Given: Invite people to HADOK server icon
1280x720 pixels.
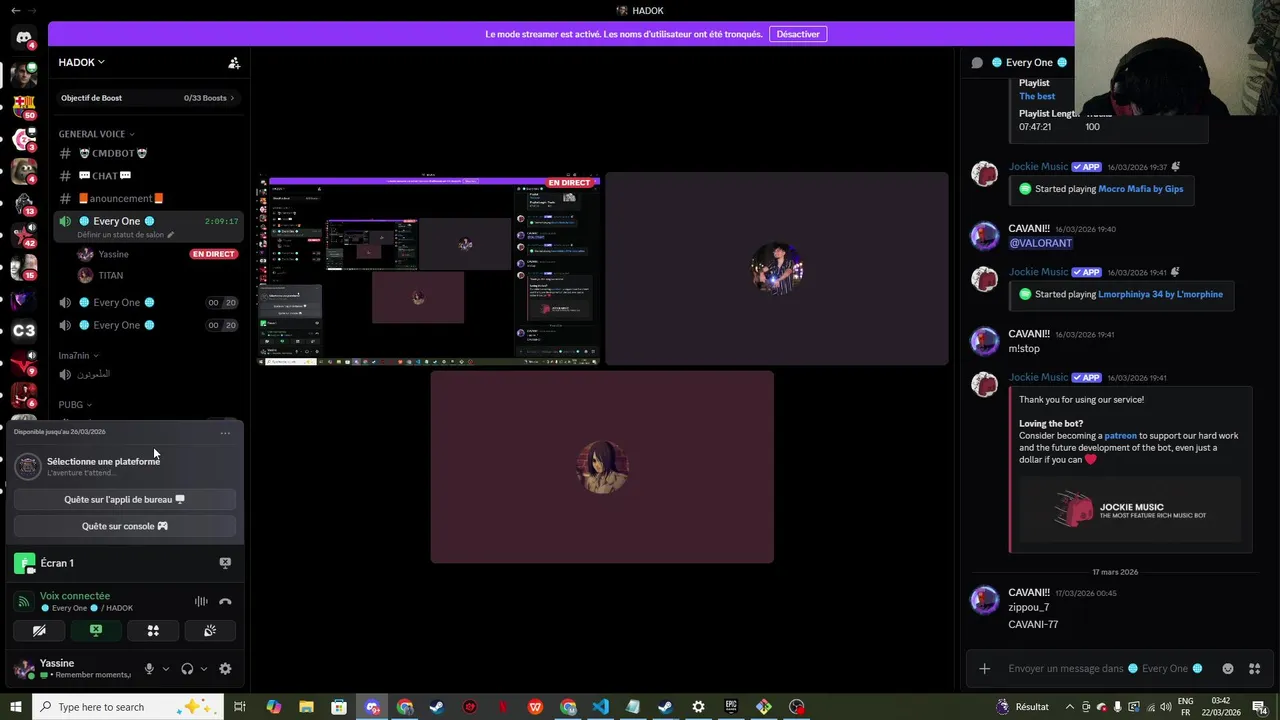Looking at the screenshot, I should 234,62.
